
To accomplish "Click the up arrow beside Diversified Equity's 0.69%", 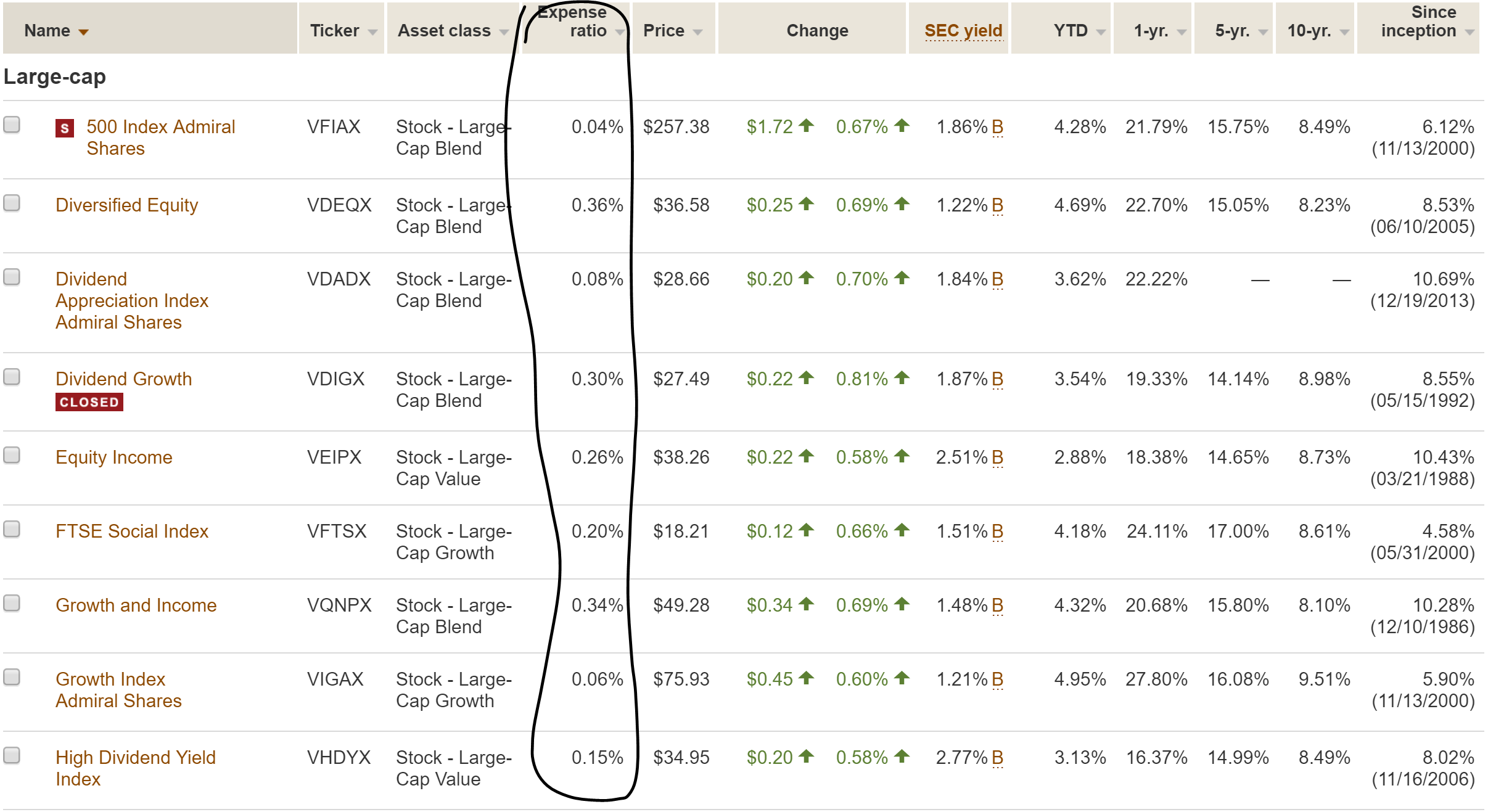I will pyautogui.click(x=902, y=204).
